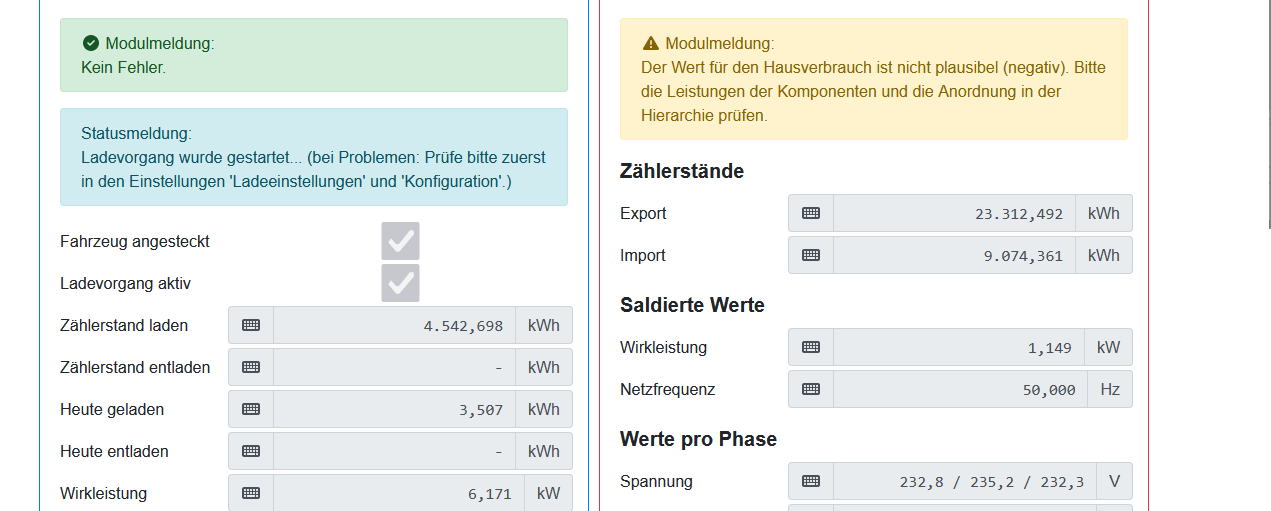The height and width of the screenshot is (511, 1271).
Task: Click keyboard icon beside Zählerstand laden
Action: point(251,325)
